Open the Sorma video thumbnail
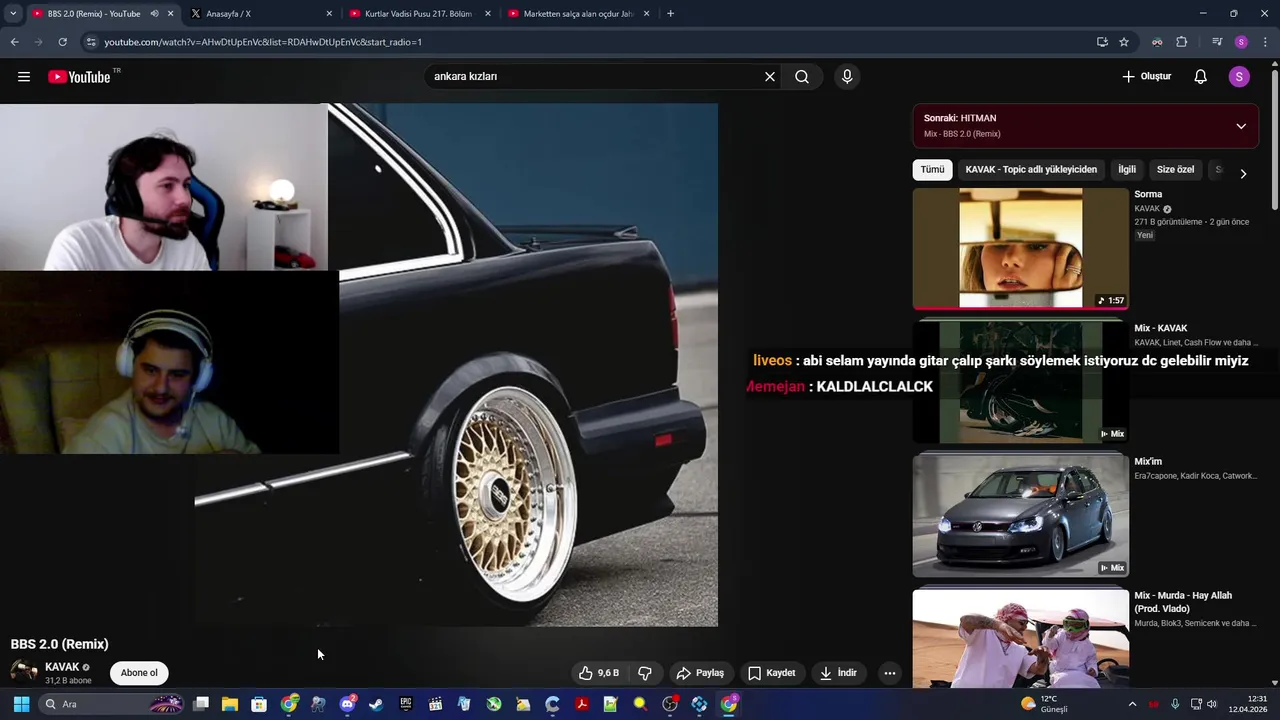 click(1020, 248)
